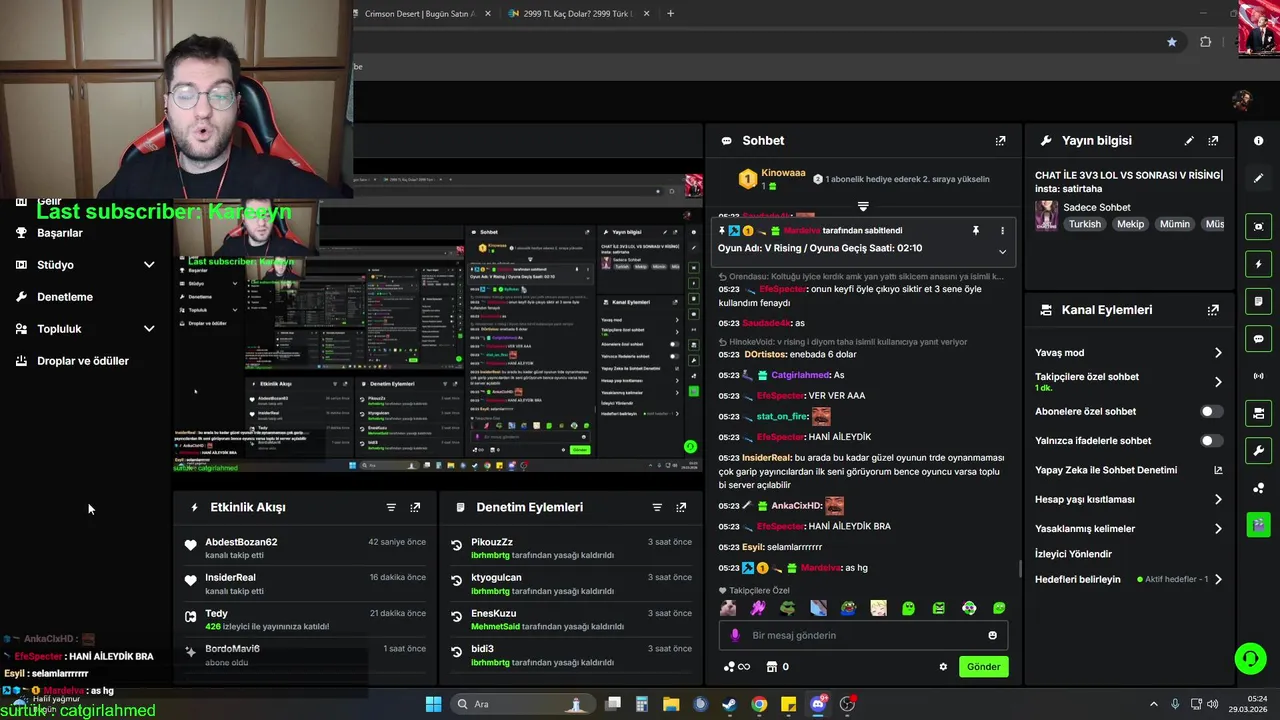Click the chat panel scrollbar
The width and height of the screenshot is (1280, 720).
click(1020, 569)
